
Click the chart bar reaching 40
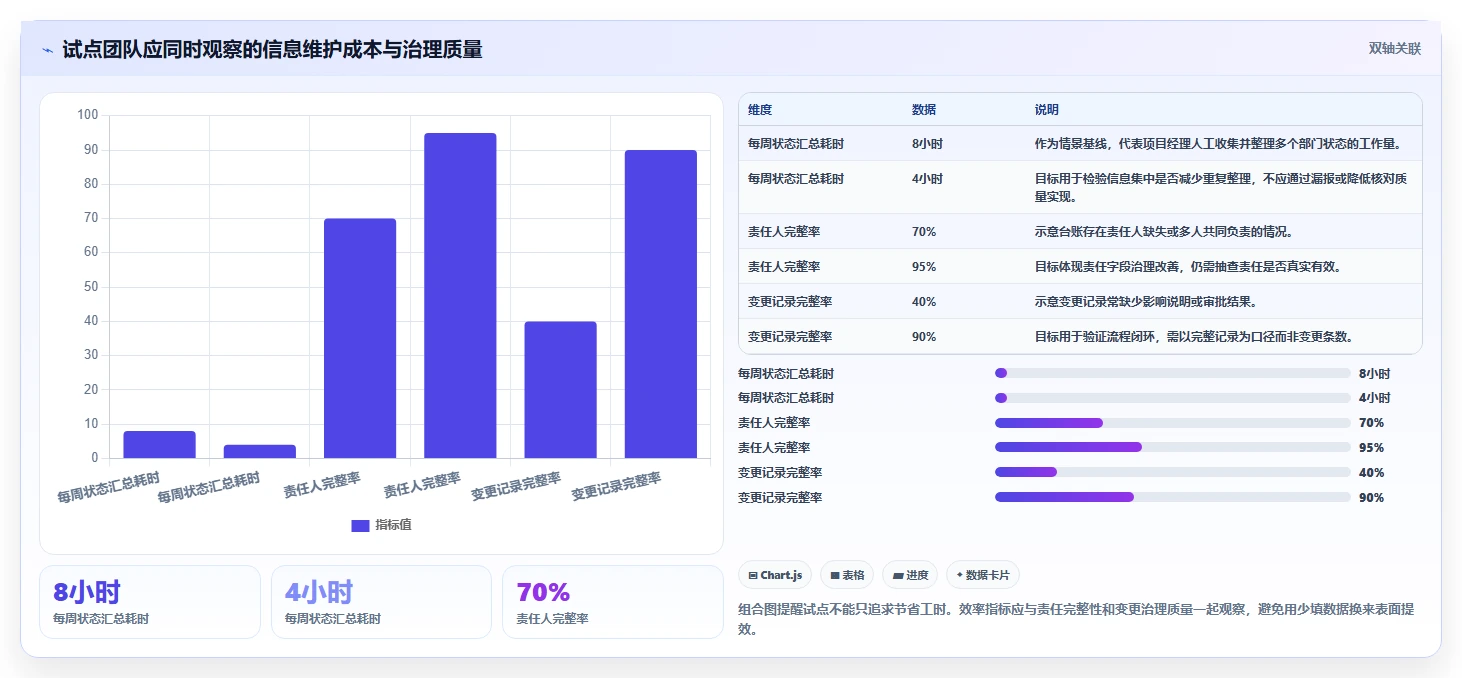coord(560,390)
